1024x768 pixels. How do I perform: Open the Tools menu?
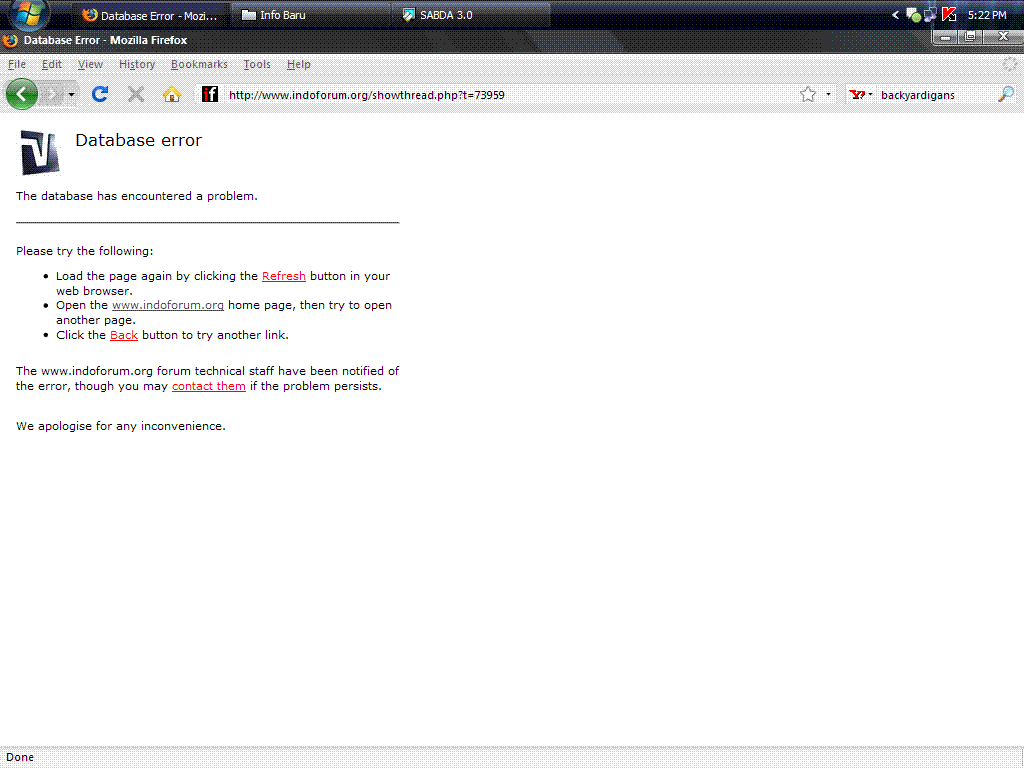257,64
